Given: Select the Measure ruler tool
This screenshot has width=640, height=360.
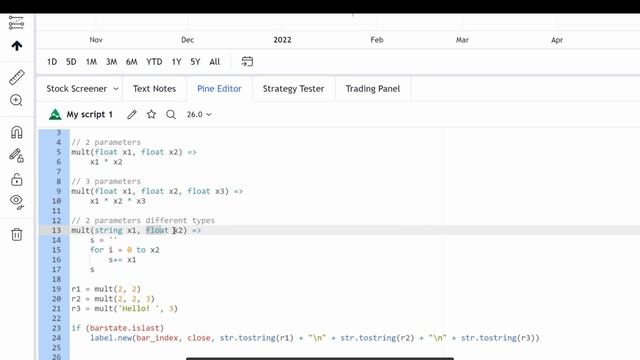Looking at the screenshot, I should [x=17, y=77].
